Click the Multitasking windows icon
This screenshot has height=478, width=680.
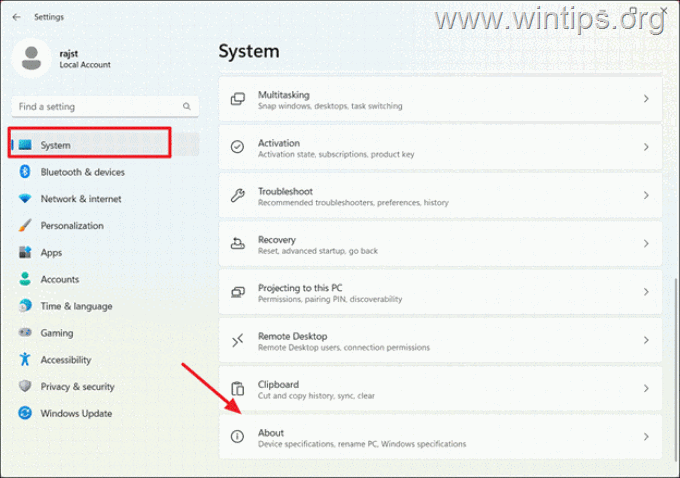(238, 99)
